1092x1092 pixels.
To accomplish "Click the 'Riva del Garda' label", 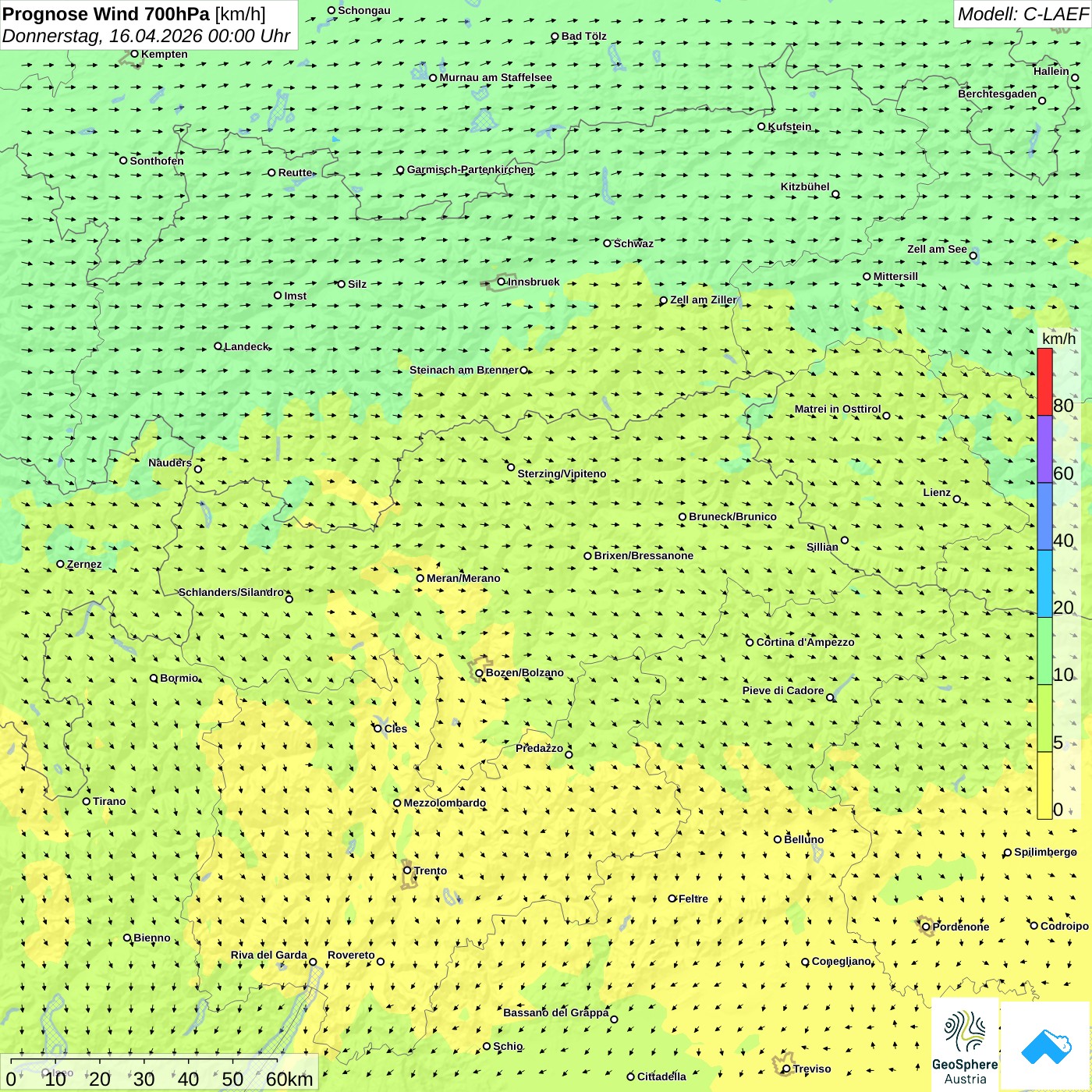I will pos(268,955).
